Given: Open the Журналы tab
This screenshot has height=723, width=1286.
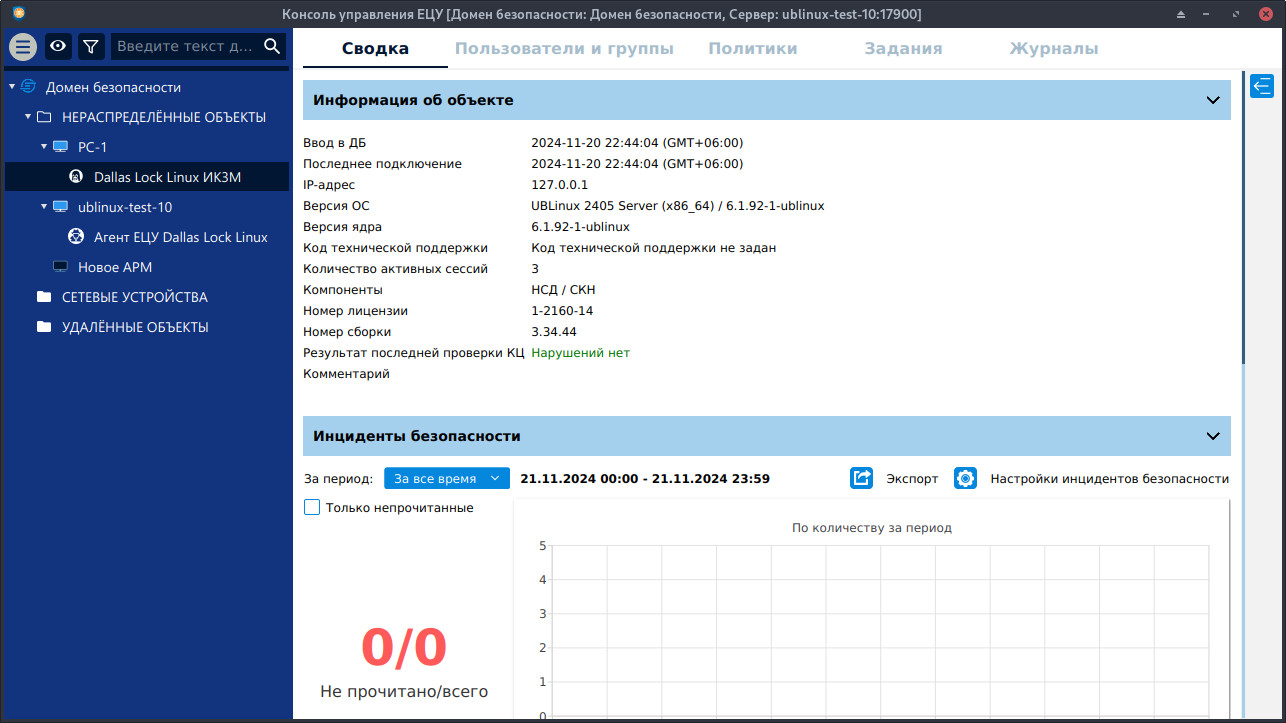Looking at the screenshot, I should (1053, 48).
